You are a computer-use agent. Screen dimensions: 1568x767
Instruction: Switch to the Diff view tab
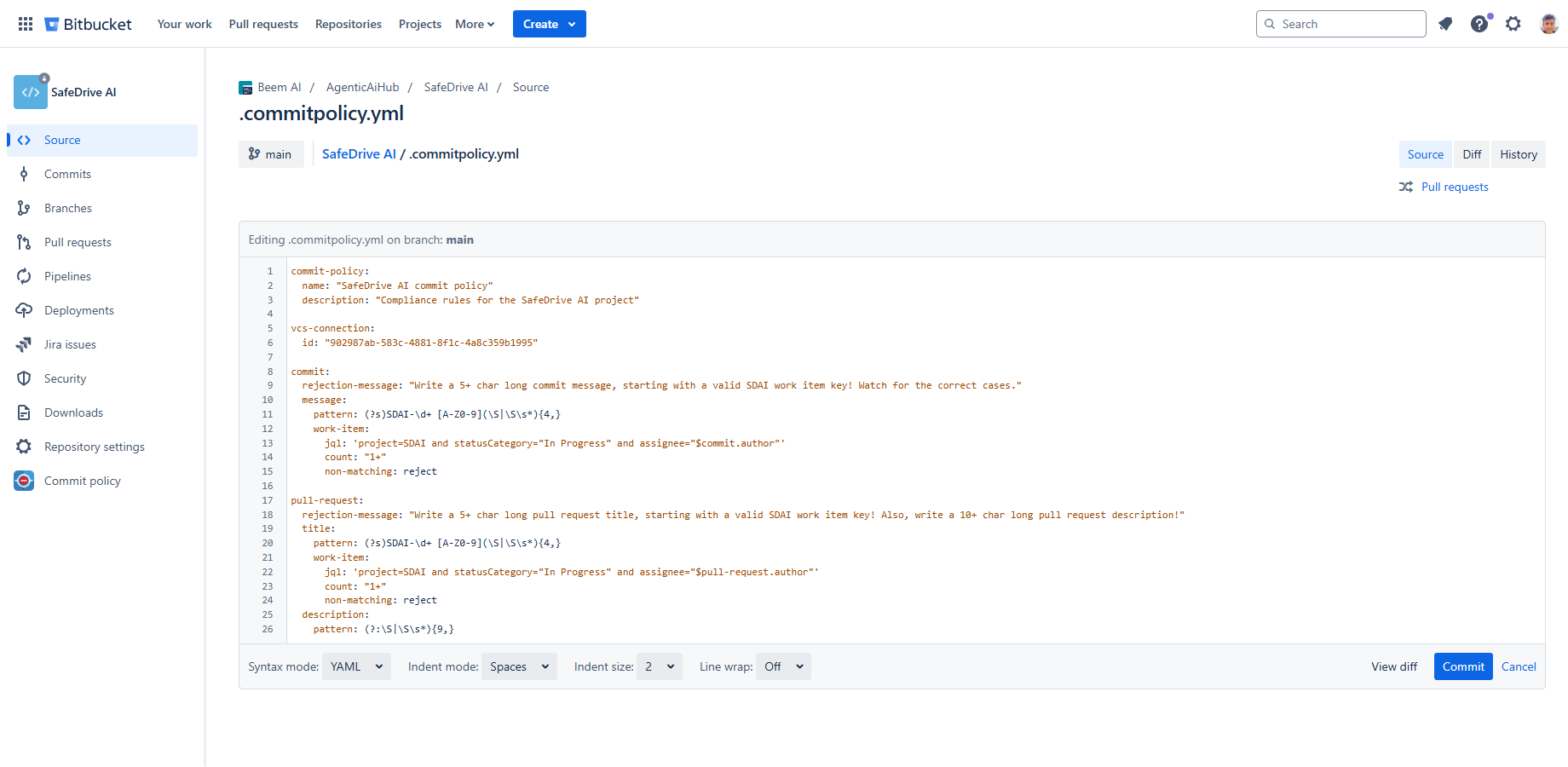point(1472,154)
